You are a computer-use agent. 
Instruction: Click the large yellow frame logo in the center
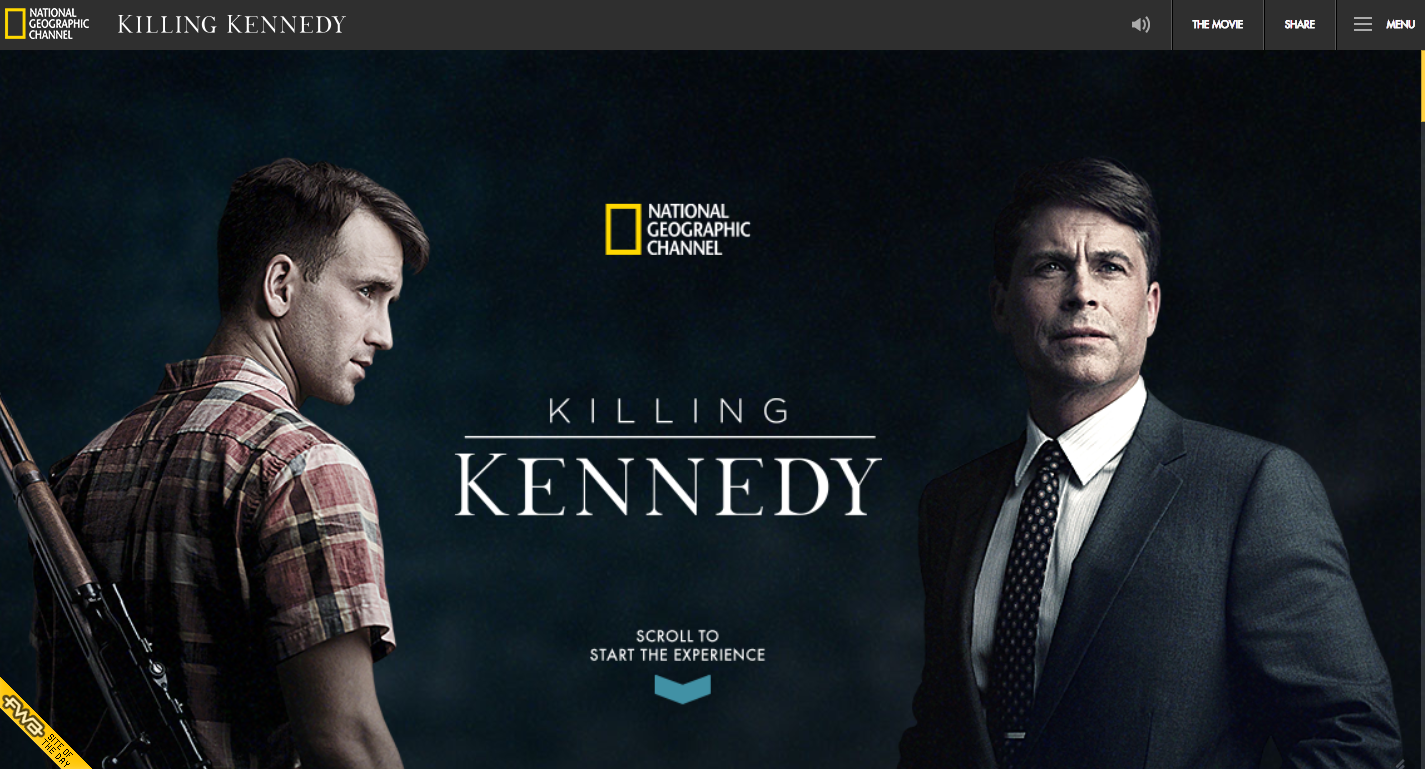point(622,229)
